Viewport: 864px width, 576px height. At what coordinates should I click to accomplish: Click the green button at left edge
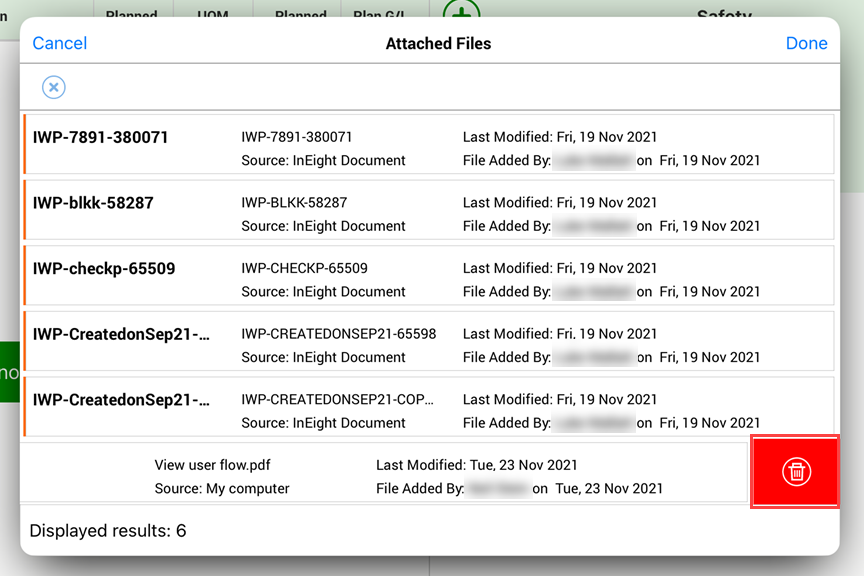pos(9,373)
